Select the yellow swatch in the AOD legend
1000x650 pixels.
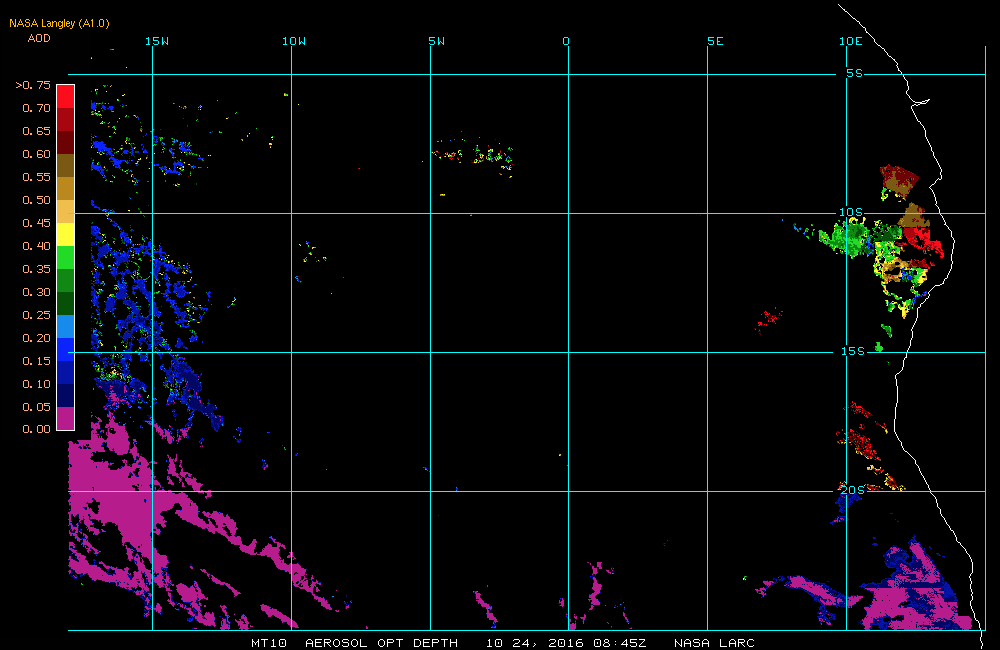pos(65,234)
